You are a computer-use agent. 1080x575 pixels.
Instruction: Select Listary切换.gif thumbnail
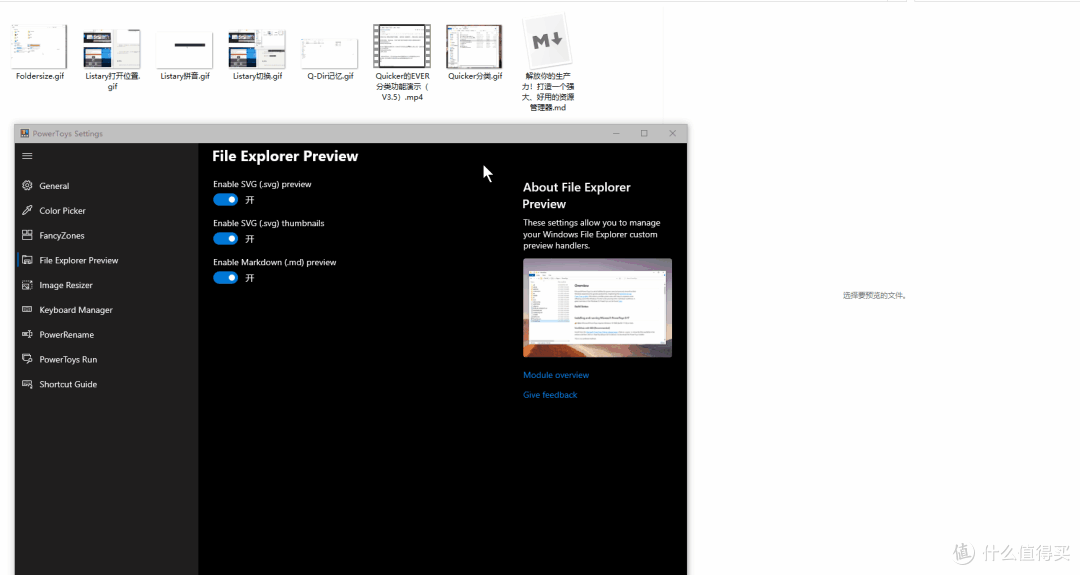pos(257,49)
